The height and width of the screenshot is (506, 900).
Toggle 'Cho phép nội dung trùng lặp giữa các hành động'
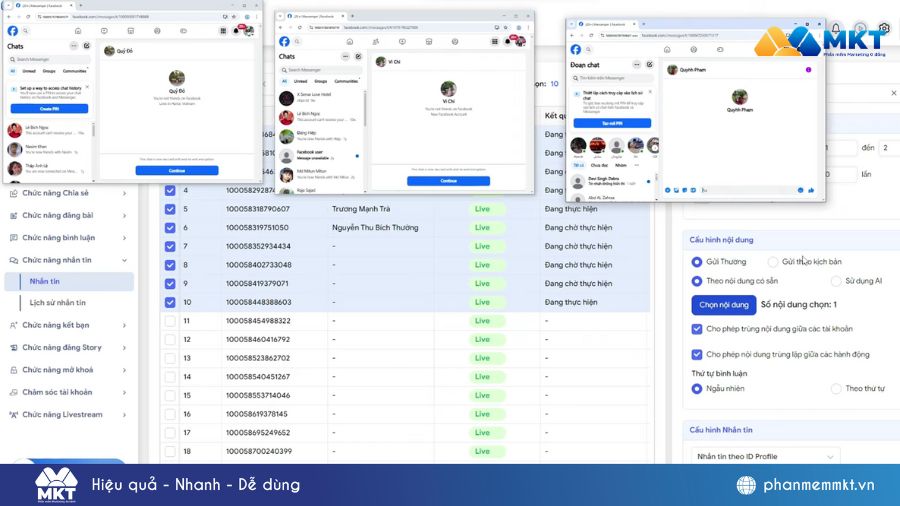tap(697, 355)
